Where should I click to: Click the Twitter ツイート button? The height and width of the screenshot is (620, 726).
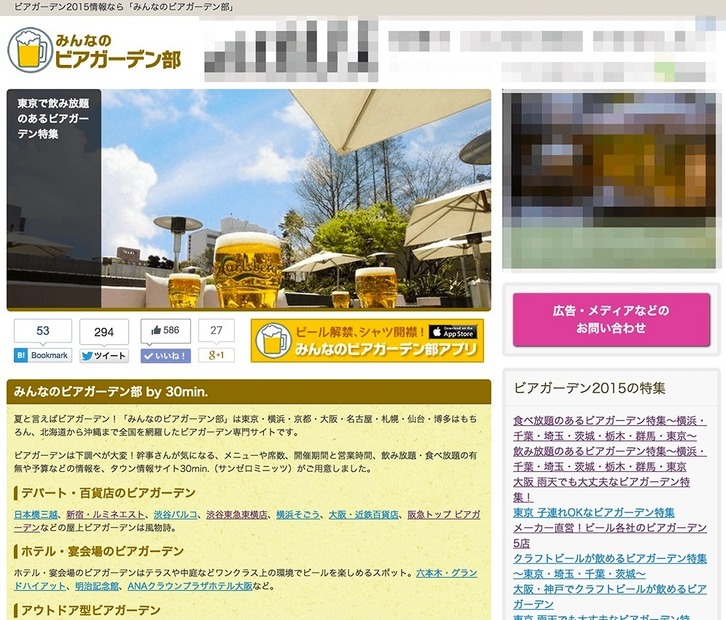pyautogui.click(x=104, y=356)
